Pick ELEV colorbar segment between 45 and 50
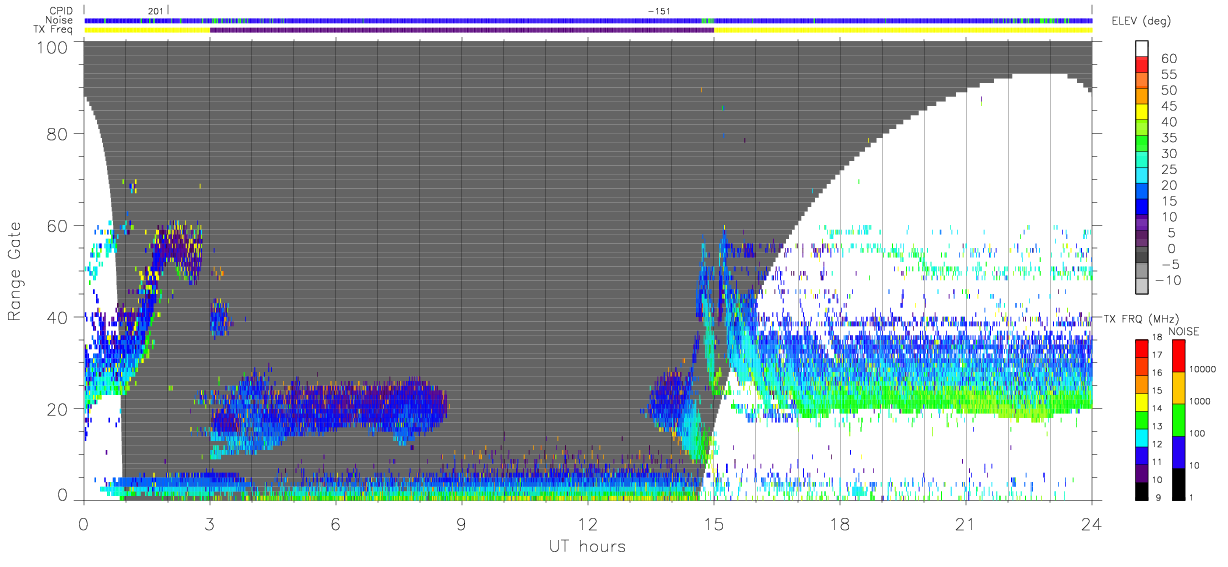 coord(1142,97)
